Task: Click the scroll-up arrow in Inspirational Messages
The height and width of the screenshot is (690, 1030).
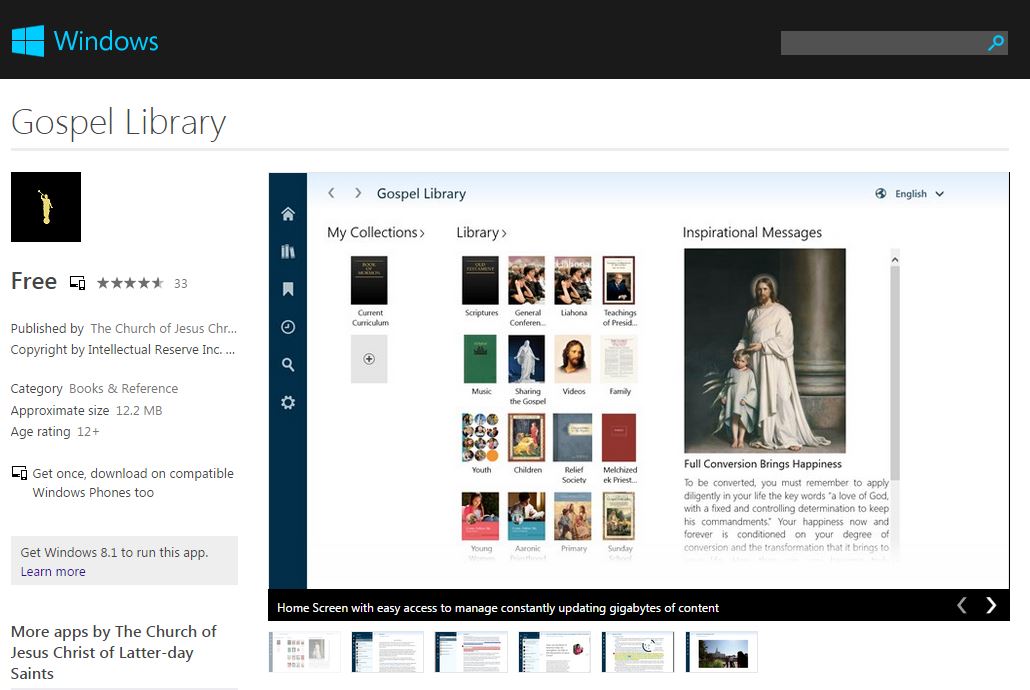Action: pyautogui.click(x=894, y=258)
